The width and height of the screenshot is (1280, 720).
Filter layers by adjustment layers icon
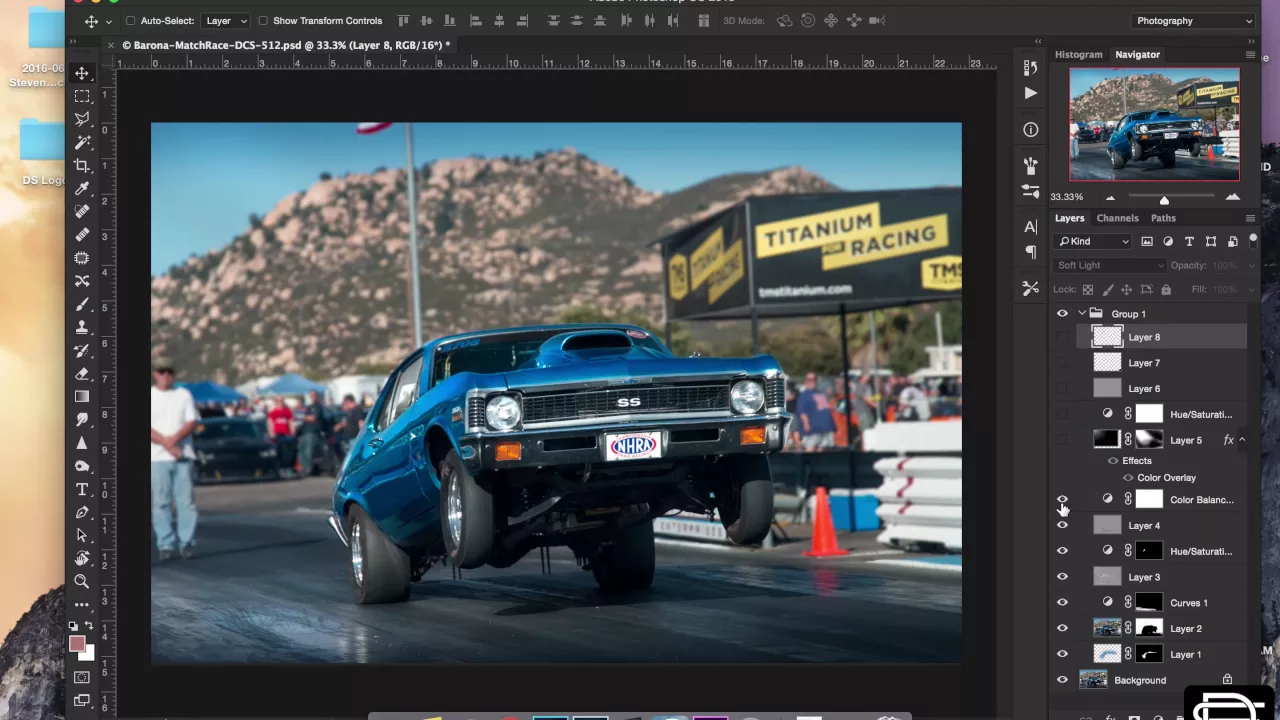[x=1168, y=241]
